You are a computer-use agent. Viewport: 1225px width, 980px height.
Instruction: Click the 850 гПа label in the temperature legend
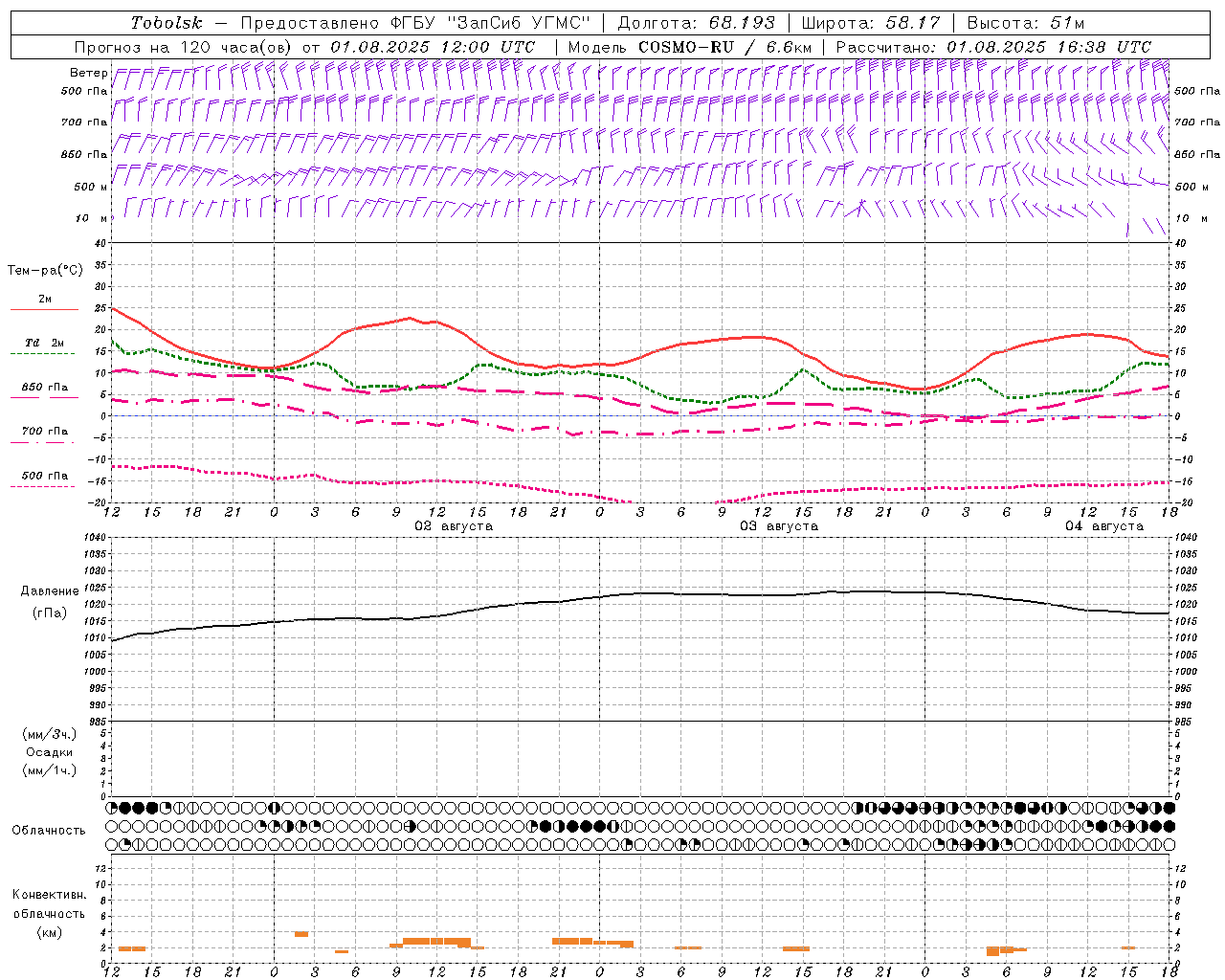(x=44, y=388)
